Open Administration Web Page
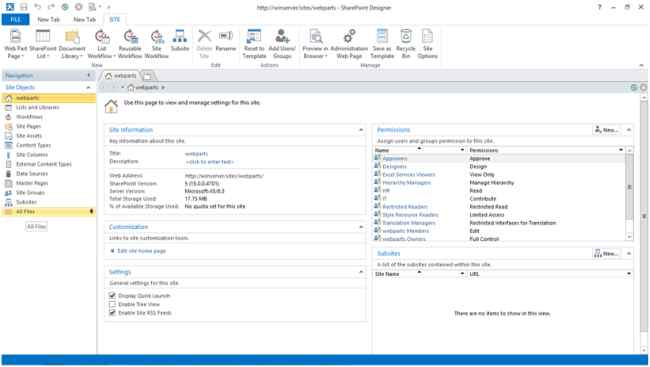The width and height of the screenshot is (650, 367). 349,44
